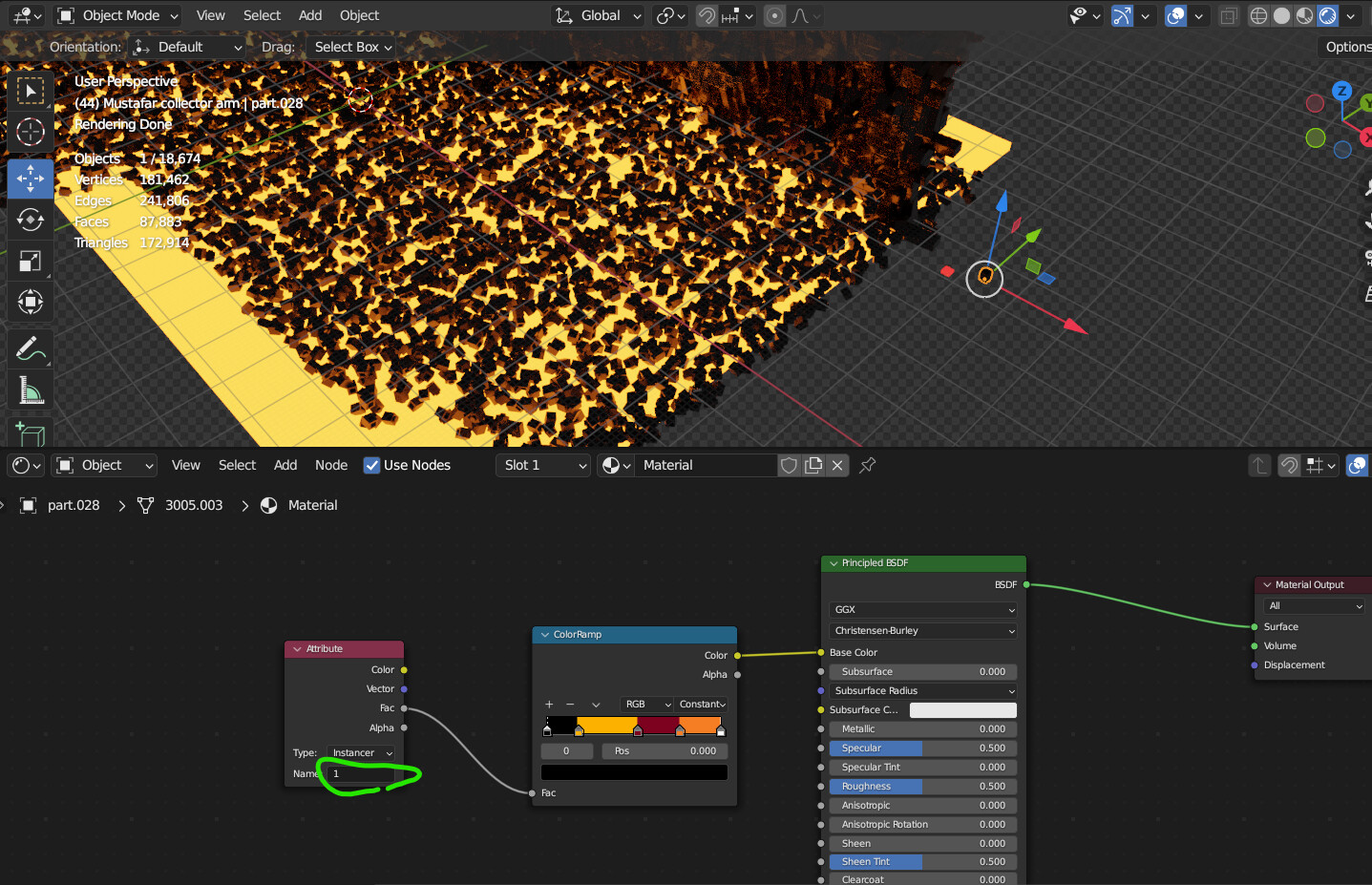Viewport: 1372px width, 885px height.
Task: Adjust the Roughness slider
Action: 923,787
